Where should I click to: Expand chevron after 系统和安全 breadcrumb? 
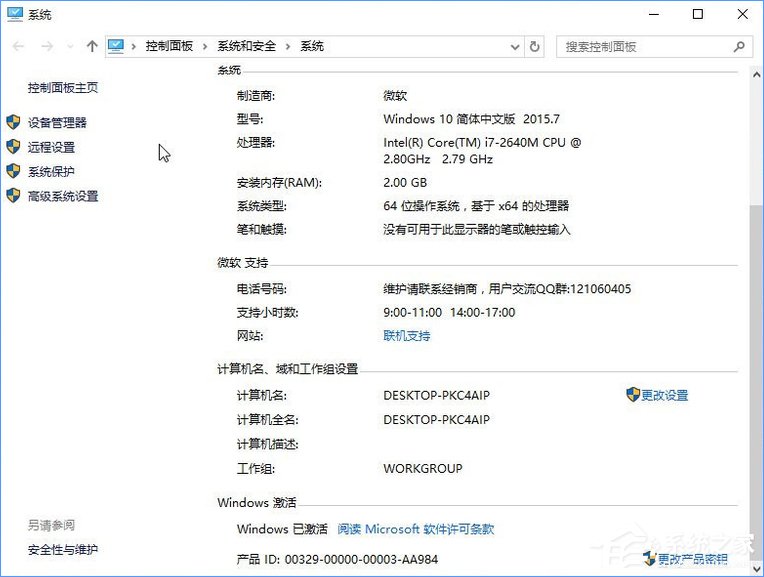coord(288,47)
